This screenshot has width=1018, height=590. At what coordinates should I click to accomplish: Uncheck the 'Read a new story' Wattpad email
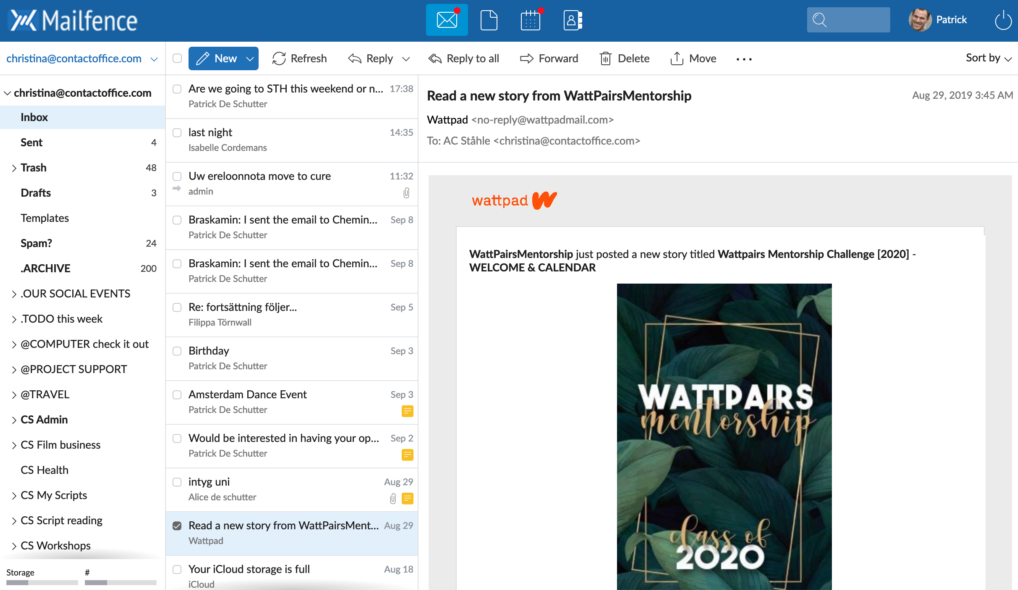[x=177, y=525]
